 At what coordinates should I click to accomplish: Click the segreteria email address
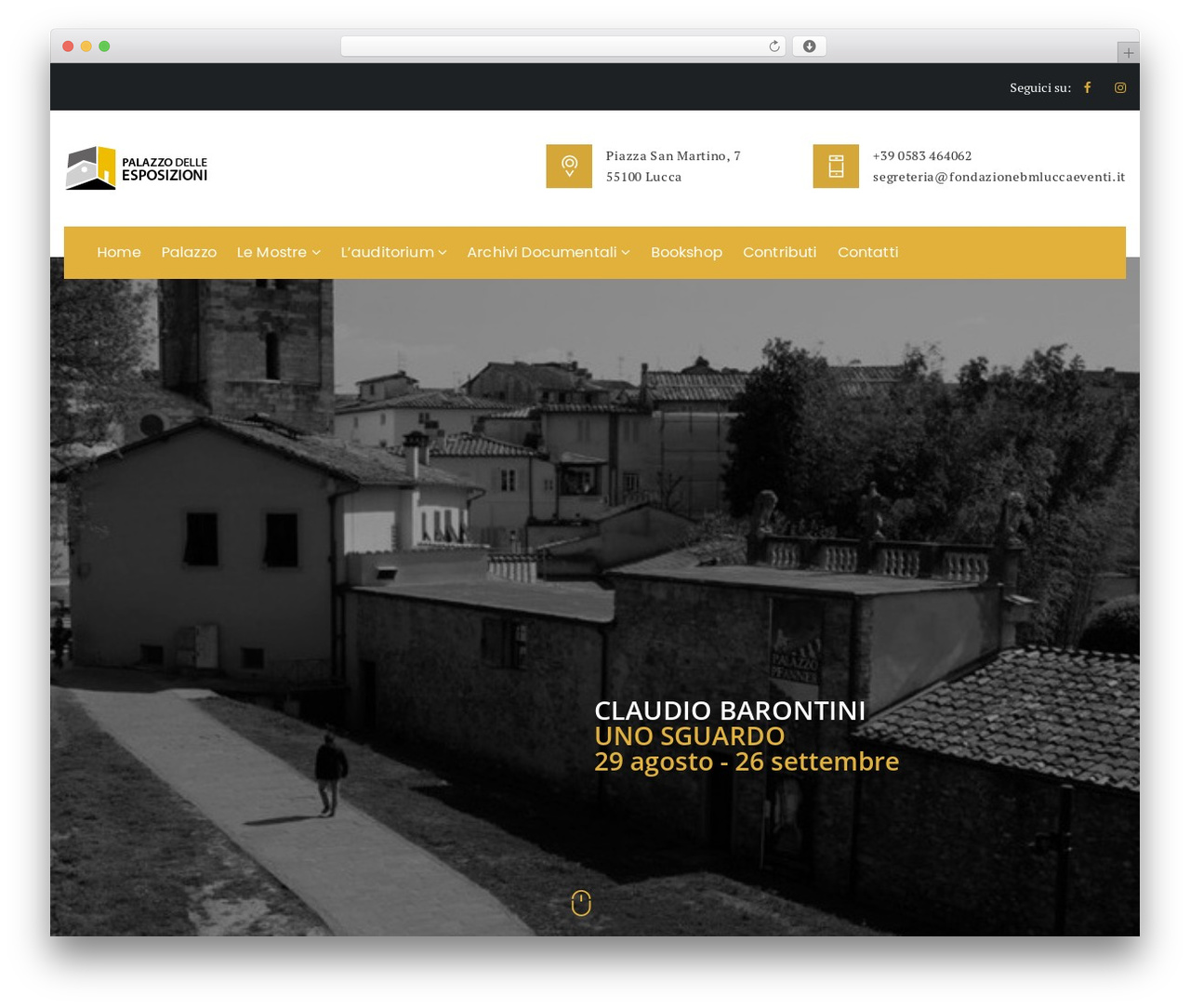998,177
